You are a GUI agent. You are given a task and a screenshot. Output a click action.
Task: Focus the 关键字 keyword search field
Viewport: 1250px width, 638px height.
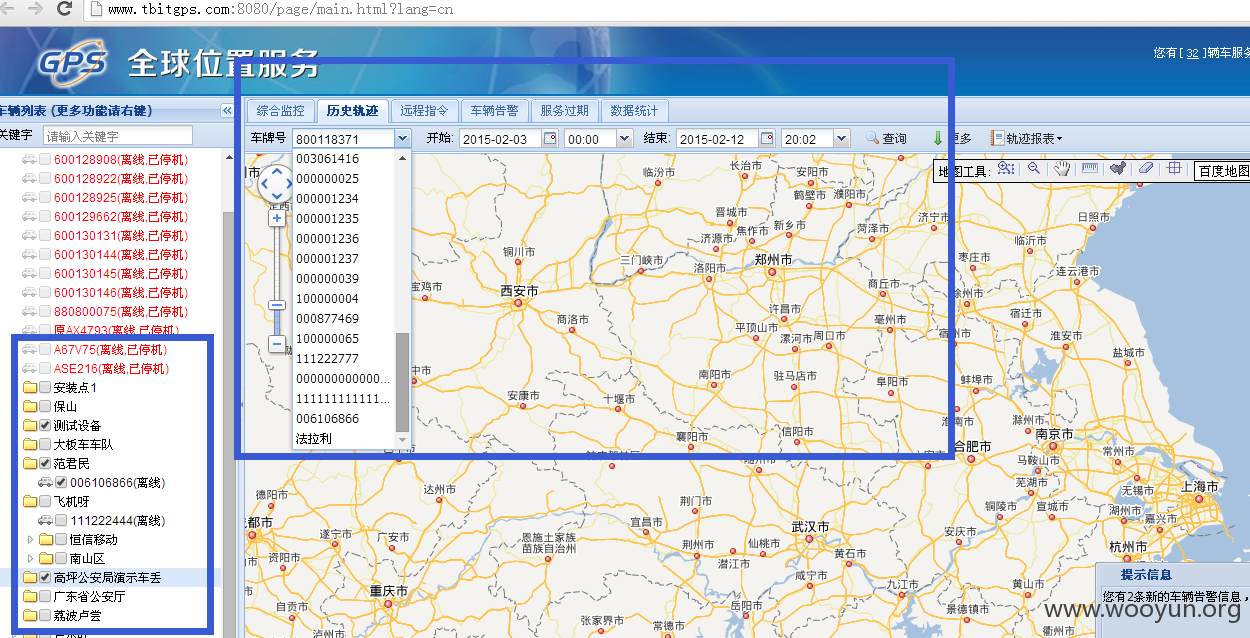coord(117,136)
